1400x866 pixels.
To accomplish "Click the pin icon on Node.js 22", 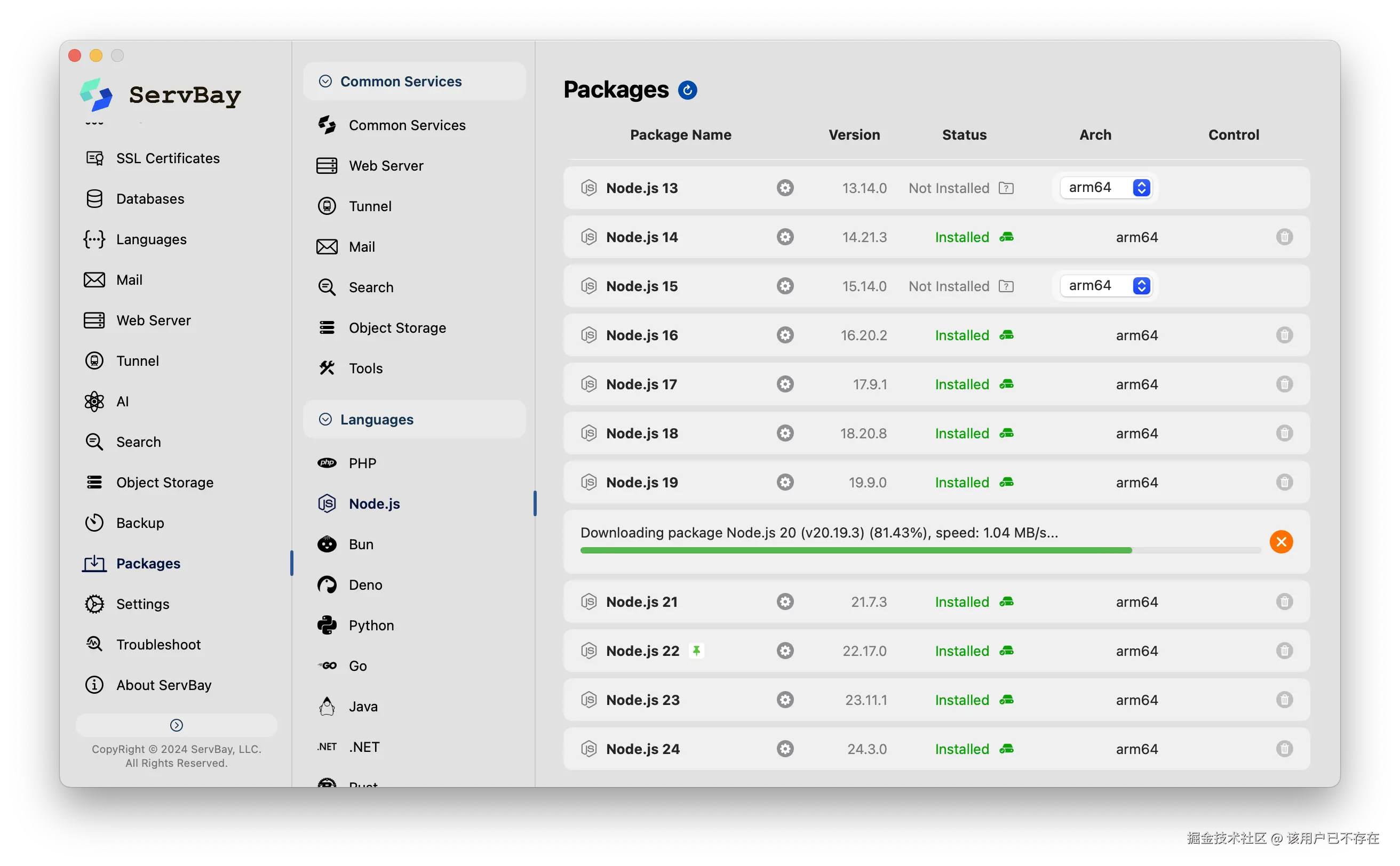I will (x=696, y=651).
